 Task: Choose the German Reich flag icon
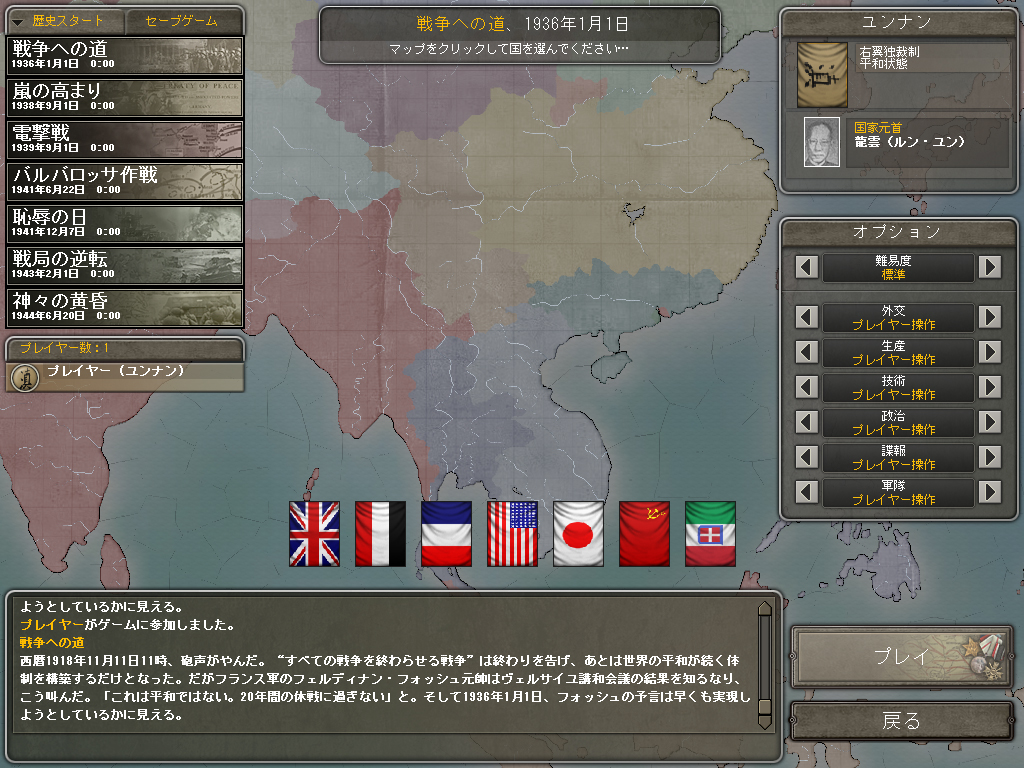point(380,534)
